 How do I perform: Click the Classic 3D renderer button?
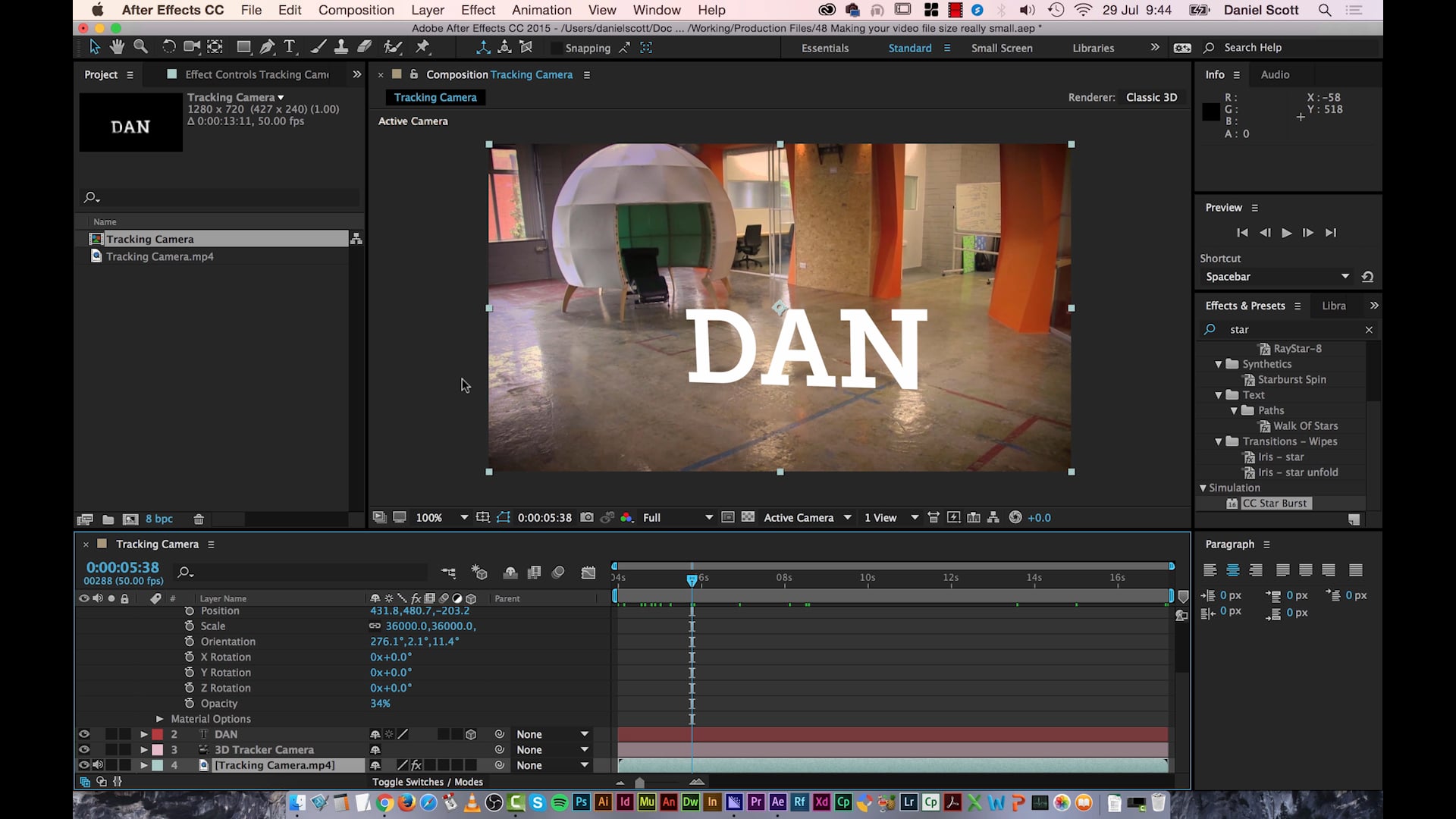(x=1151, y=97)
